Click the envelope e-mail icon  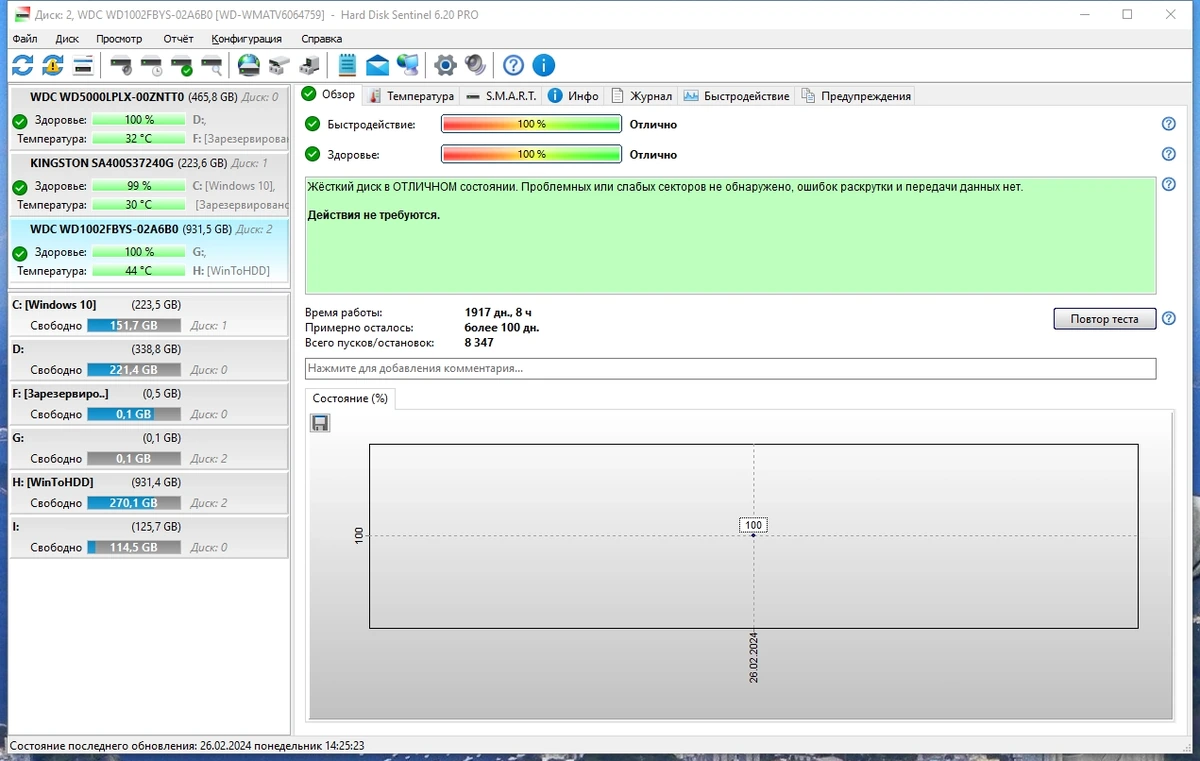point(377,66)
